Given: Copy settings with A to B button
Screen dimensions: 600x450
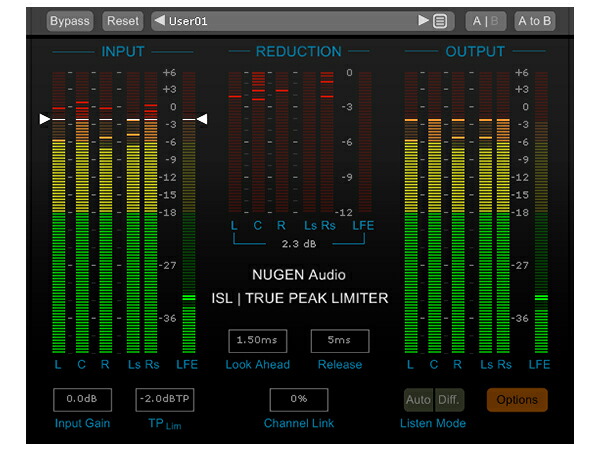Looking at the screenshot, I should [535, 21].
